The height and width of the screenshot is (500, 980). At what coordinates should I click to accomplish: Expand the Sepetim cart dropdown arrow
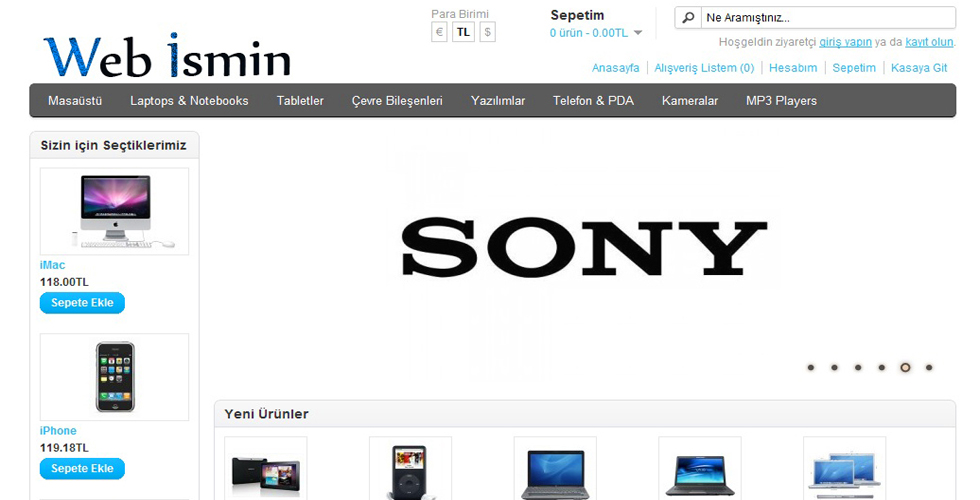(638, 33)
